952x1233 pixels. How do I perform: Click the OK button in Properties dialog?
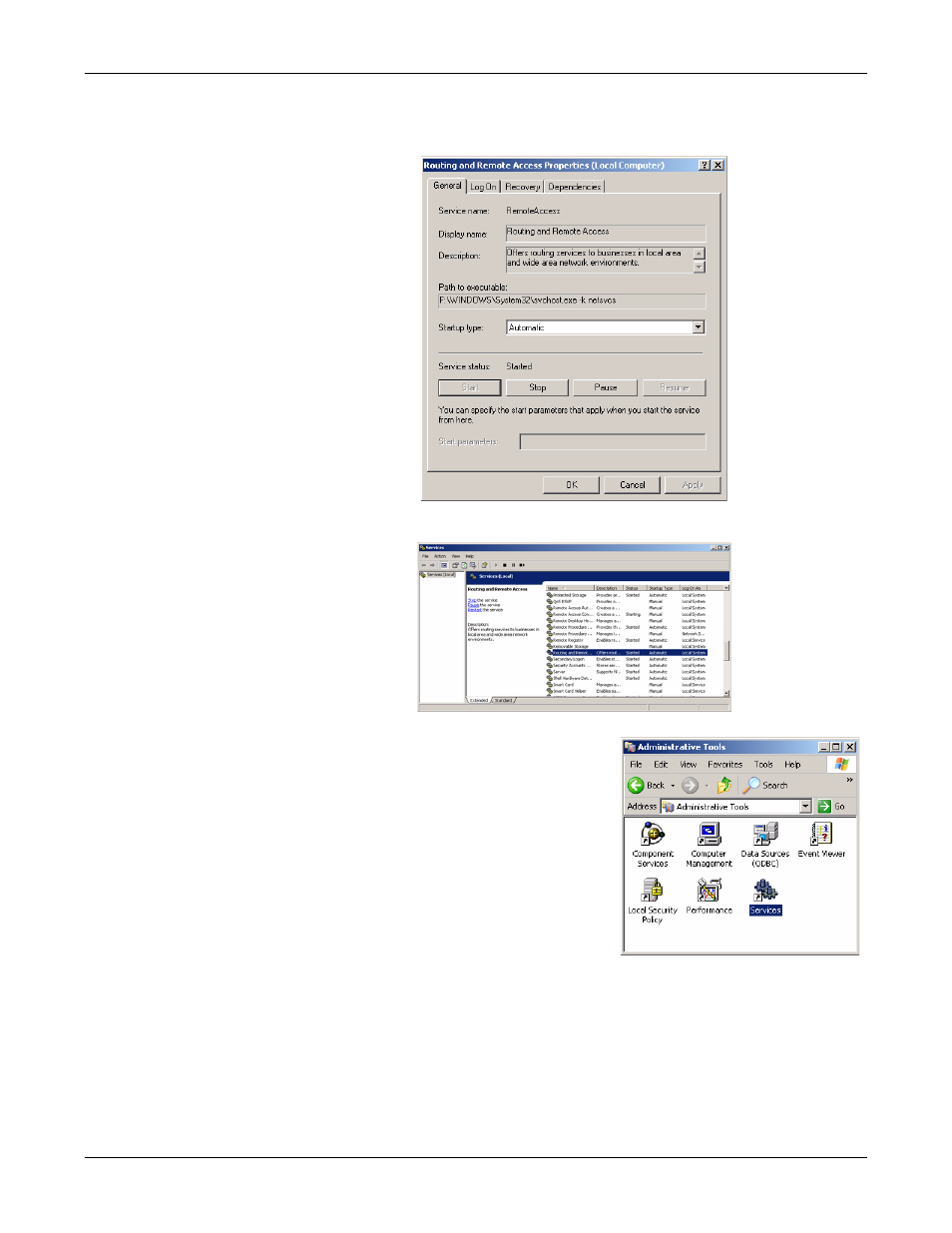coord(572,485)
